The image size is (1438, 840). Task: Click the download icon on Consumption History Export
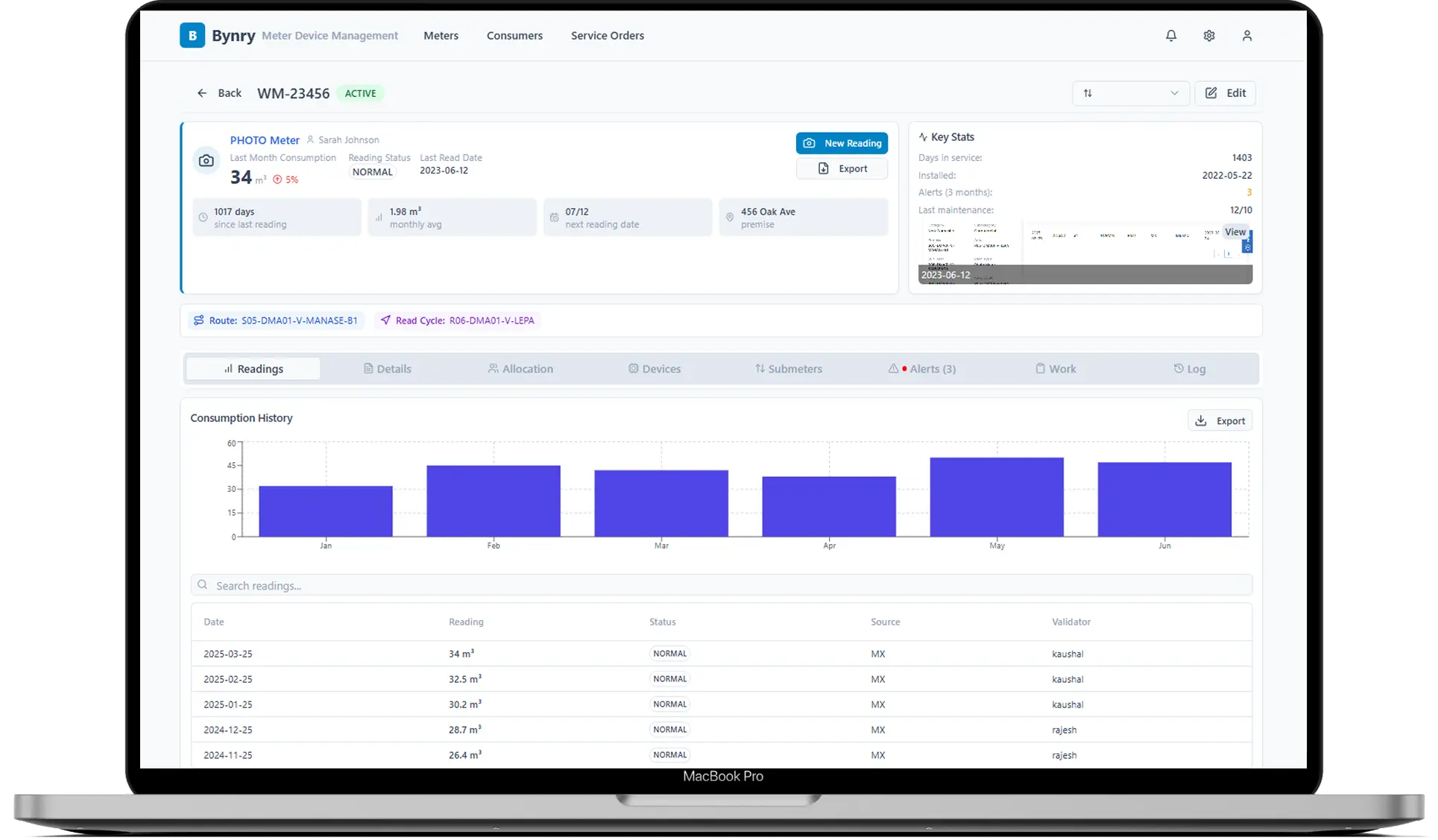coord(1200,420)
